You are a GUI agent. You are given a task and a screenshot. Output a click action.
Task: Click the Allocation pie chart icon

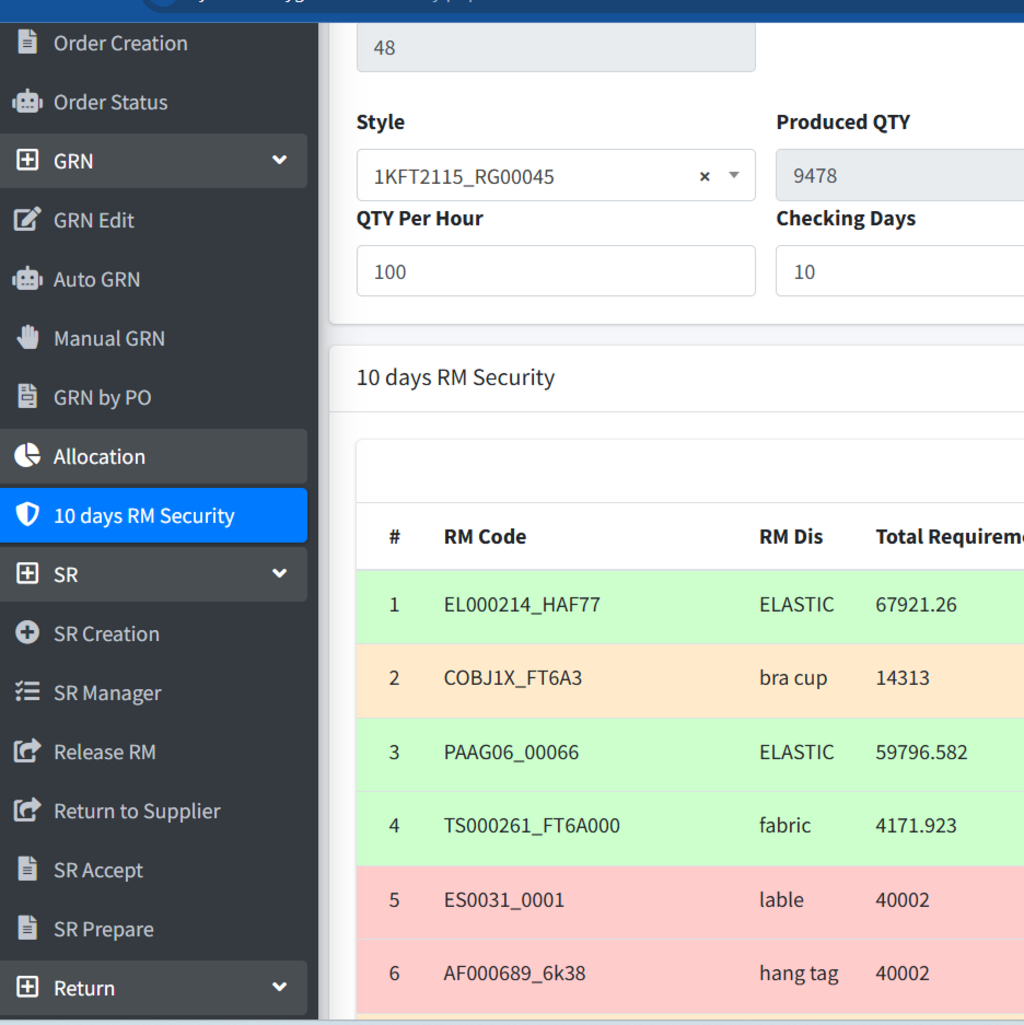pos(27,457)
